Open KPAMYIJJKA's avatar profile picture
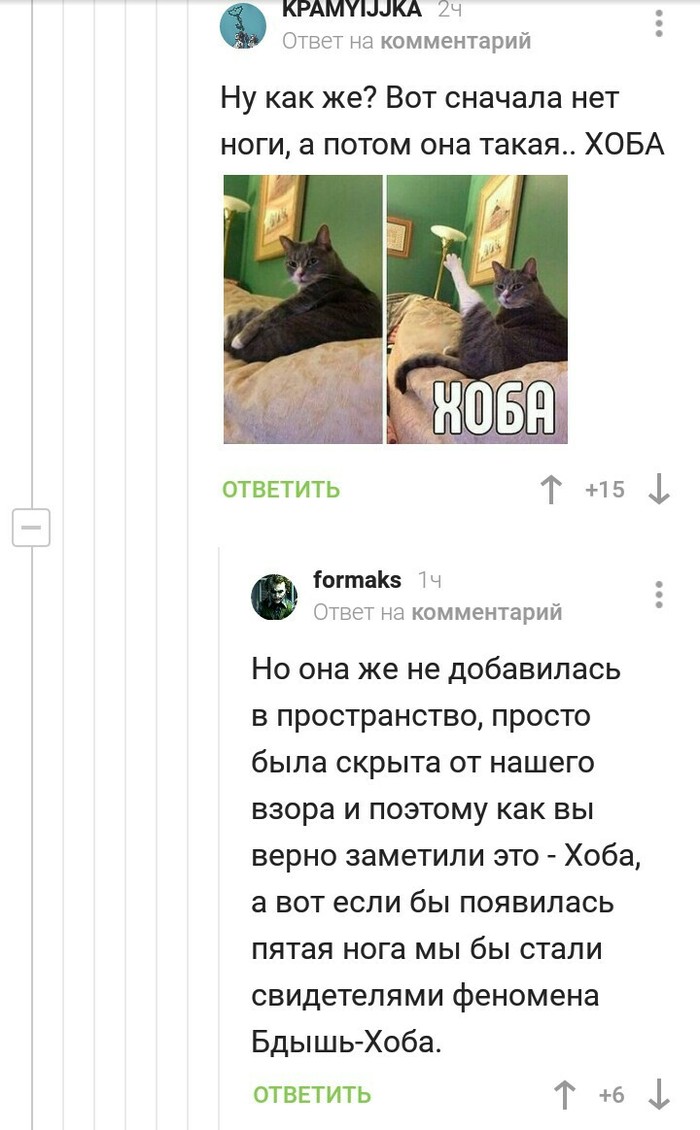 pos(243,25)
